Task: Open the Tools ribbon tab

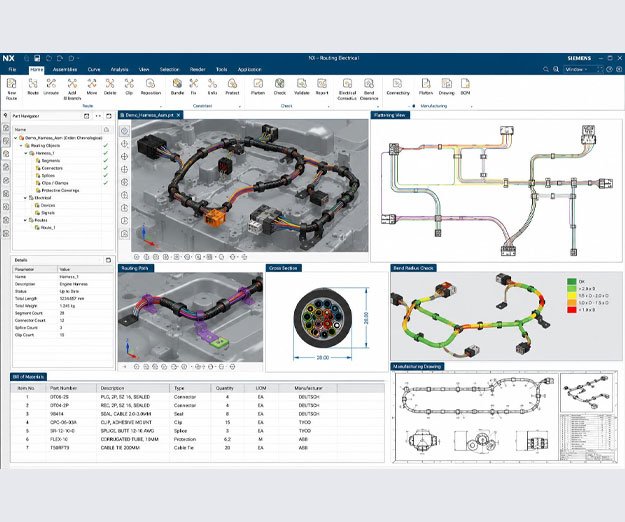Action: click(x=222, y=69)
